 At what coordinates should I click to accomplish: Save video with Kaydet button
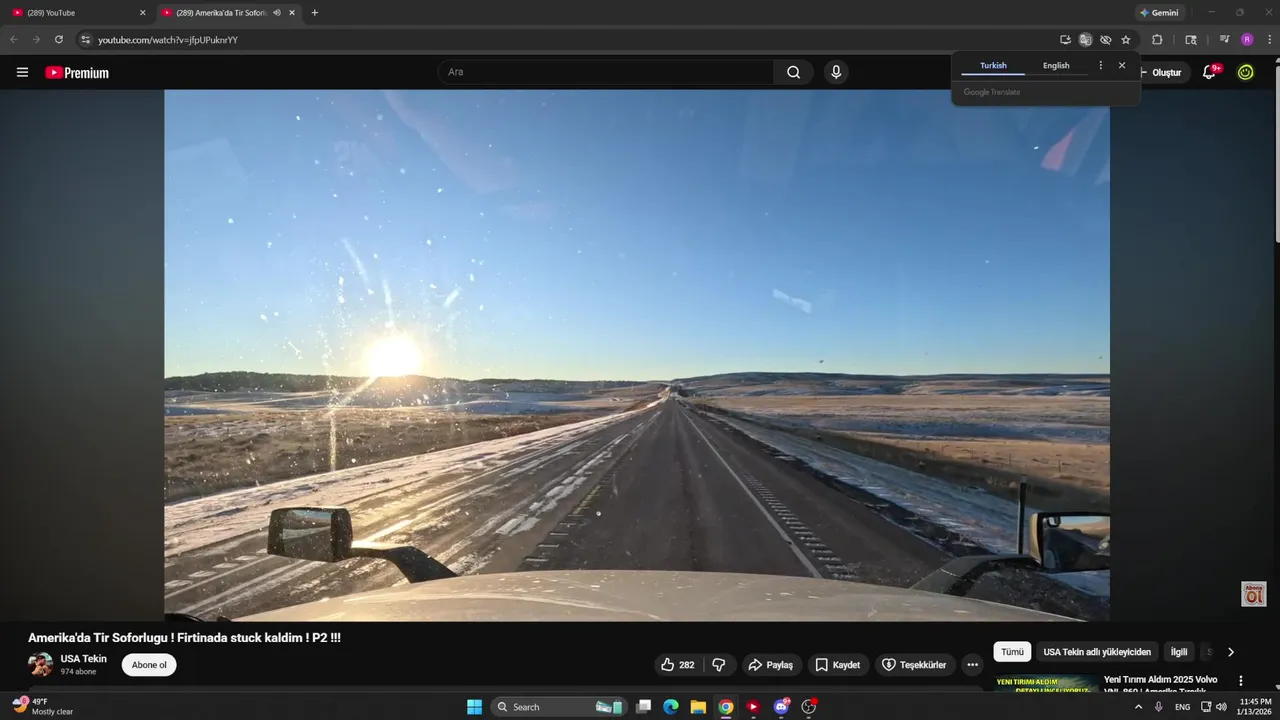(x=837, y=665)
